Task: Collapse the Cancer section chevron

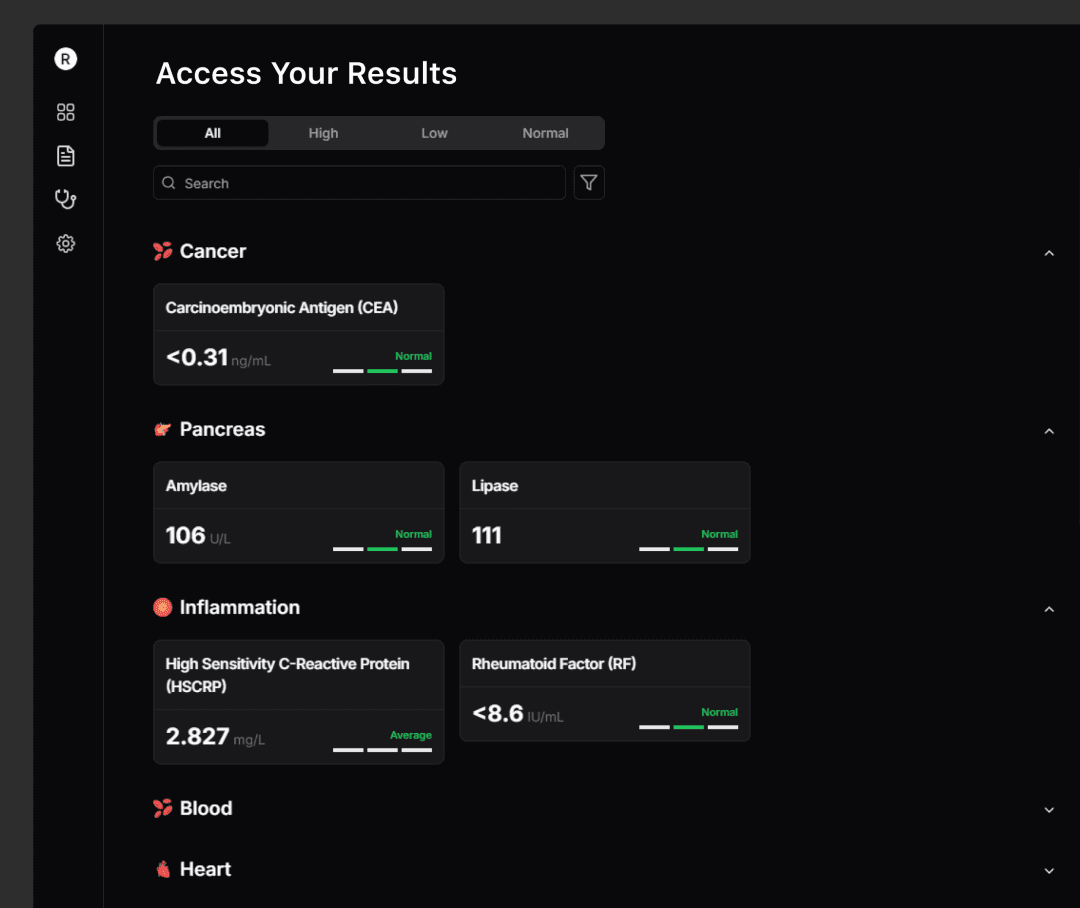Action: [1049, 252]
